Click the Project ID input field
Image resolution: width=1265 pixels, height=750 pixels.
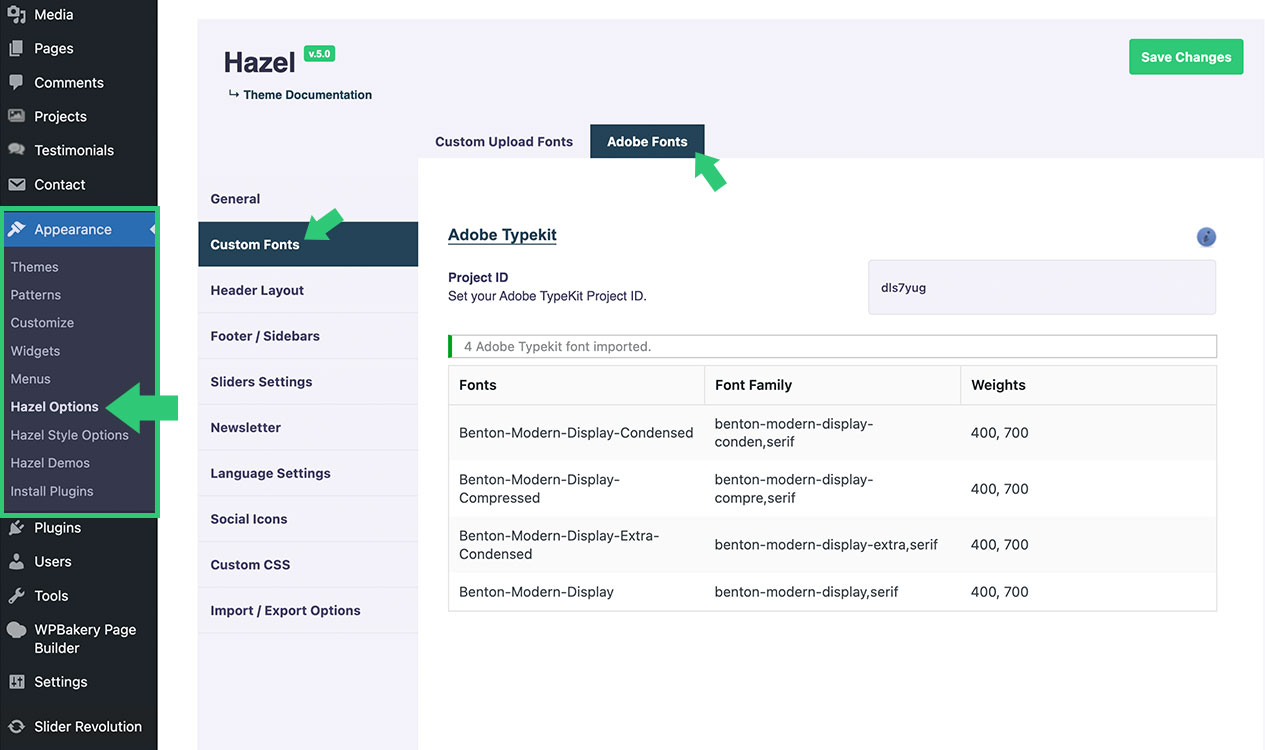tap(1041, 288)
